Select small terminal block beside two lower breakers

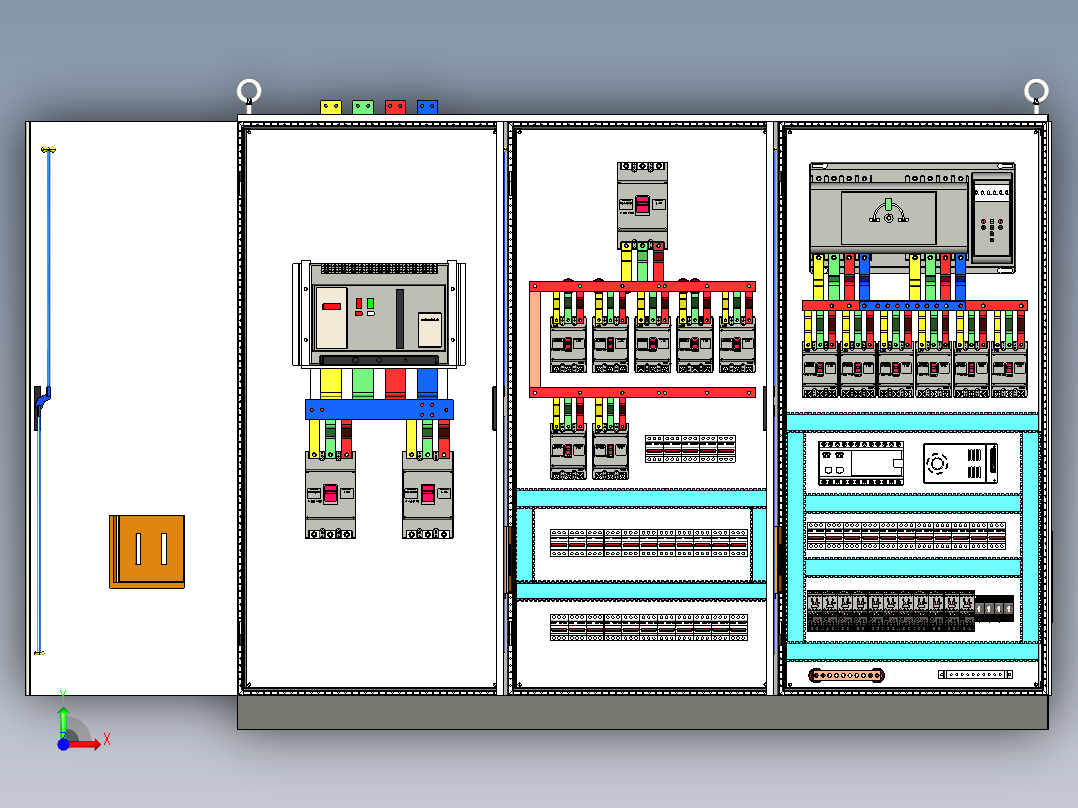tap(690, 449)
